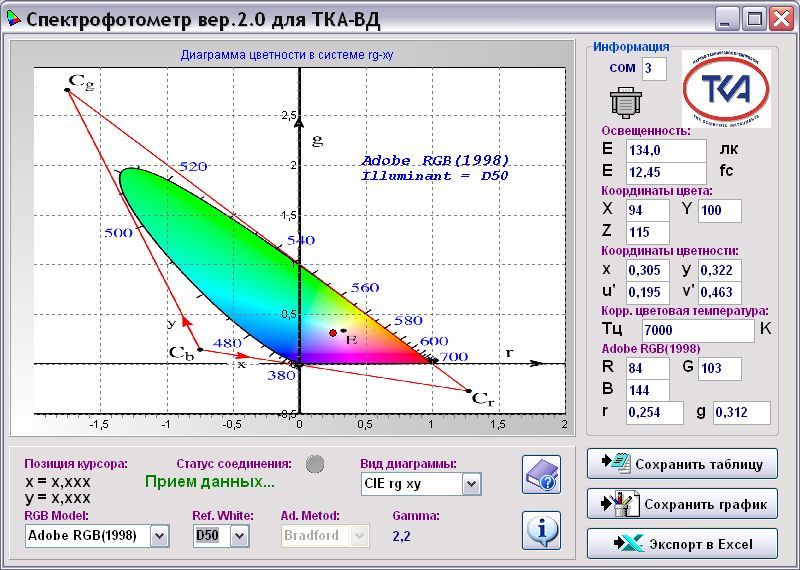Open the Вид диаграммы dropdown
Viewport: 800px width, 570px height.
pyautogui.click(x=471, y=484)
